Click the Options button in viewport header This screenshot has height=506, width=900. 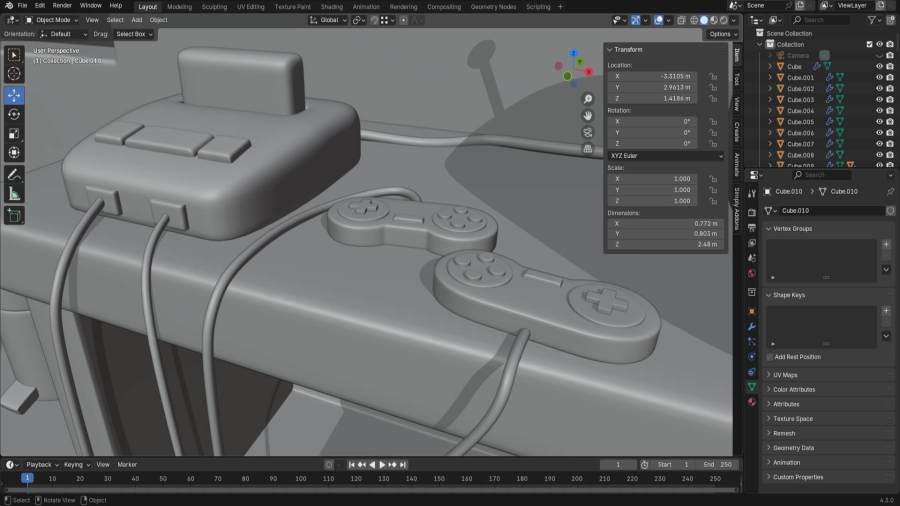click(x=720, y=34)
